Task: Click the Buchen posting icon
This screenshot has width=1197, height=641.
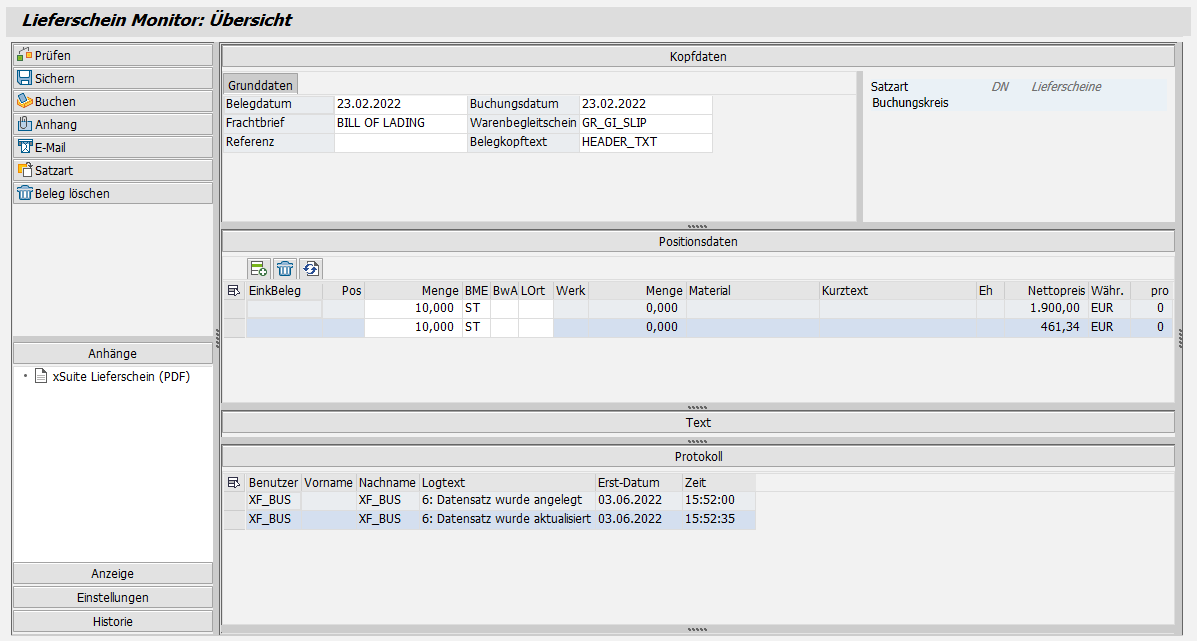Action: pos(25,100)
